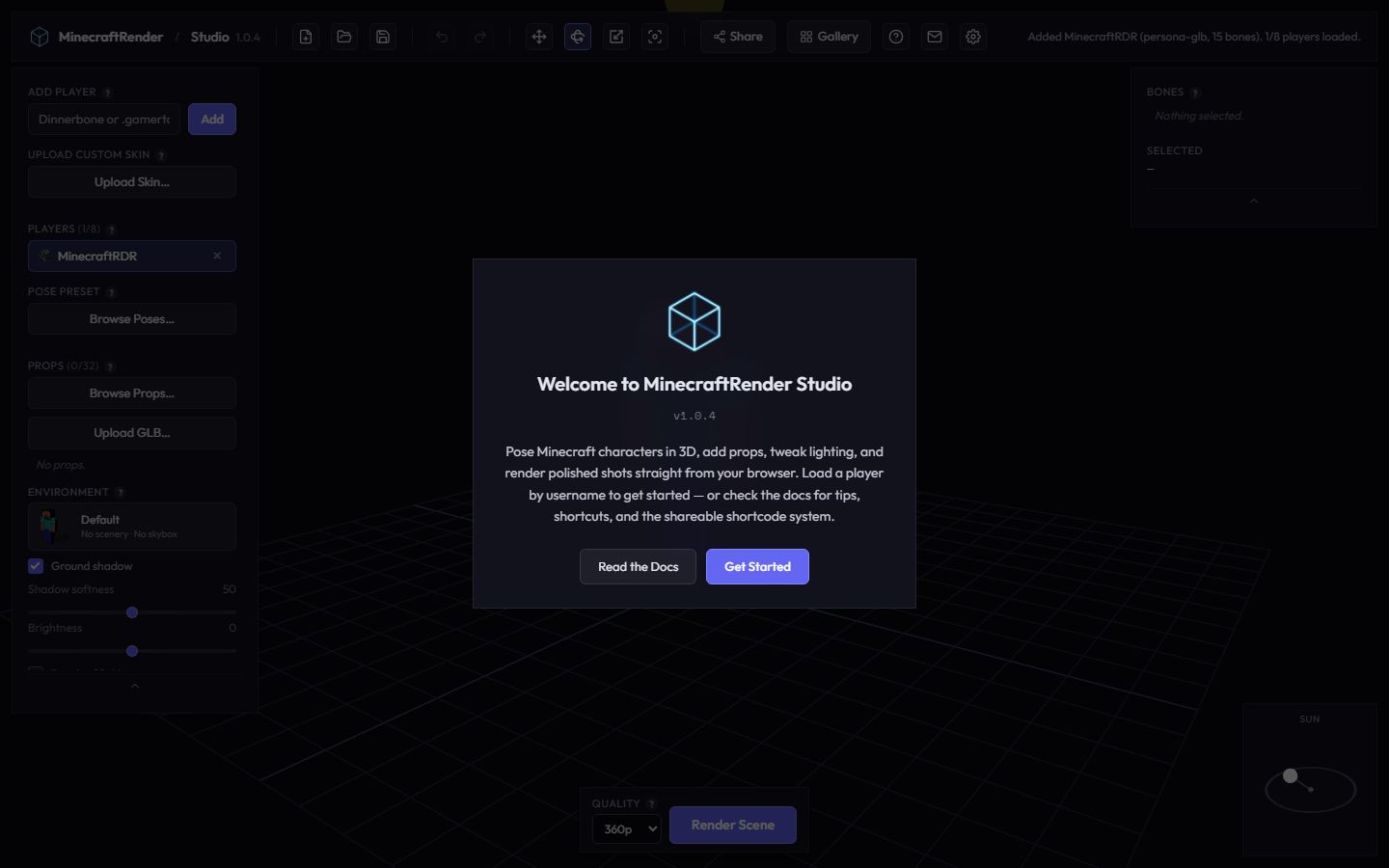Select the move (translate) gizmo tool
The image size is (1389, 868).
click(539, 37)
